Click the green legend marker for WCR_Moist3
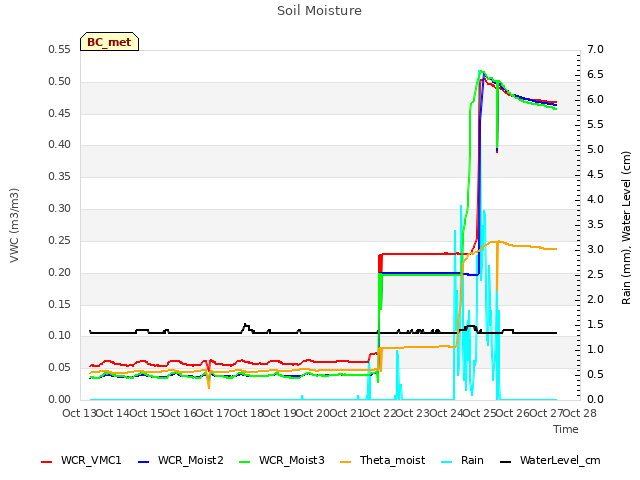The width and height of the screenshot is (640, 480). click(x=244, y=462)
